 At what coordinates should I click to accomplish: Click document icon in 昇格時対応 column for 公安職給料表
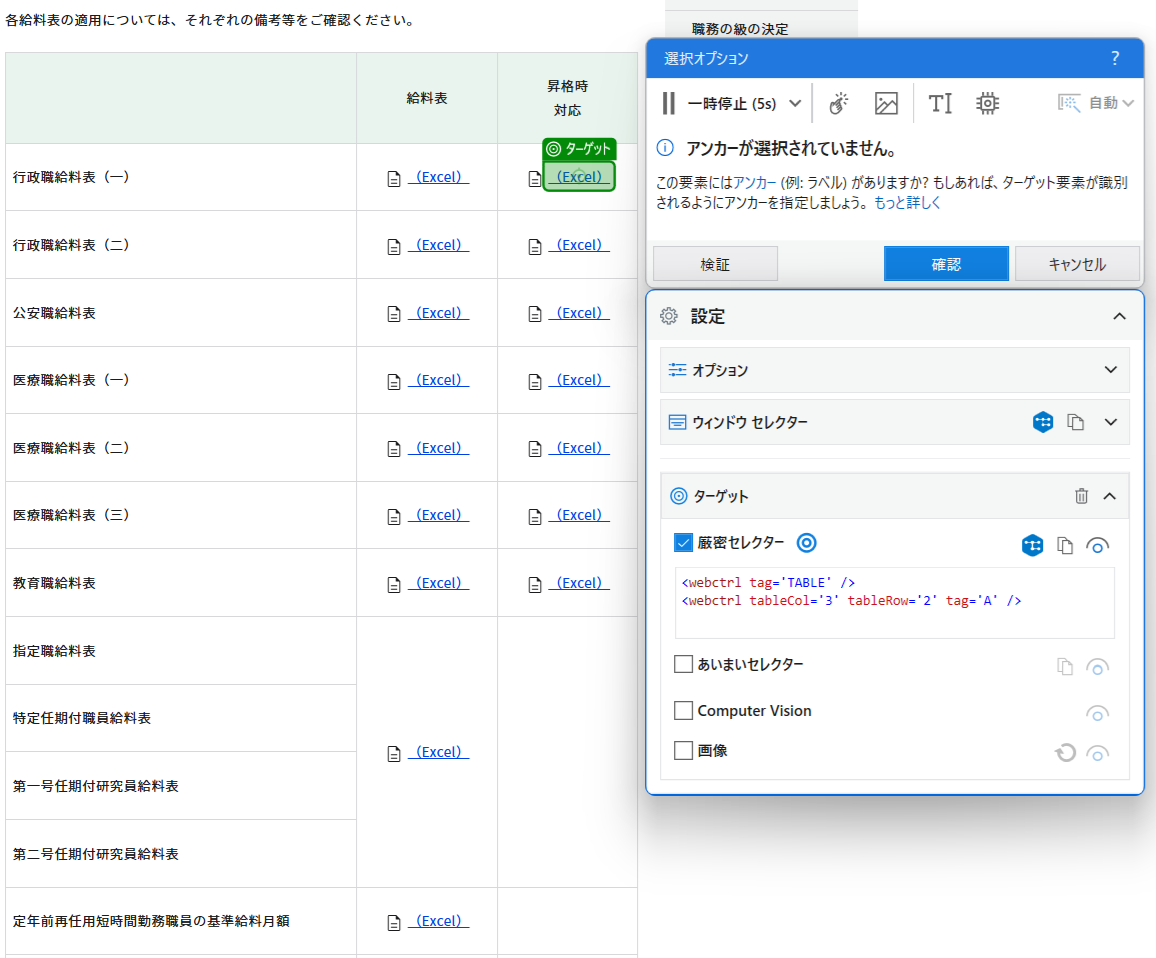click(x=535, y=315)
